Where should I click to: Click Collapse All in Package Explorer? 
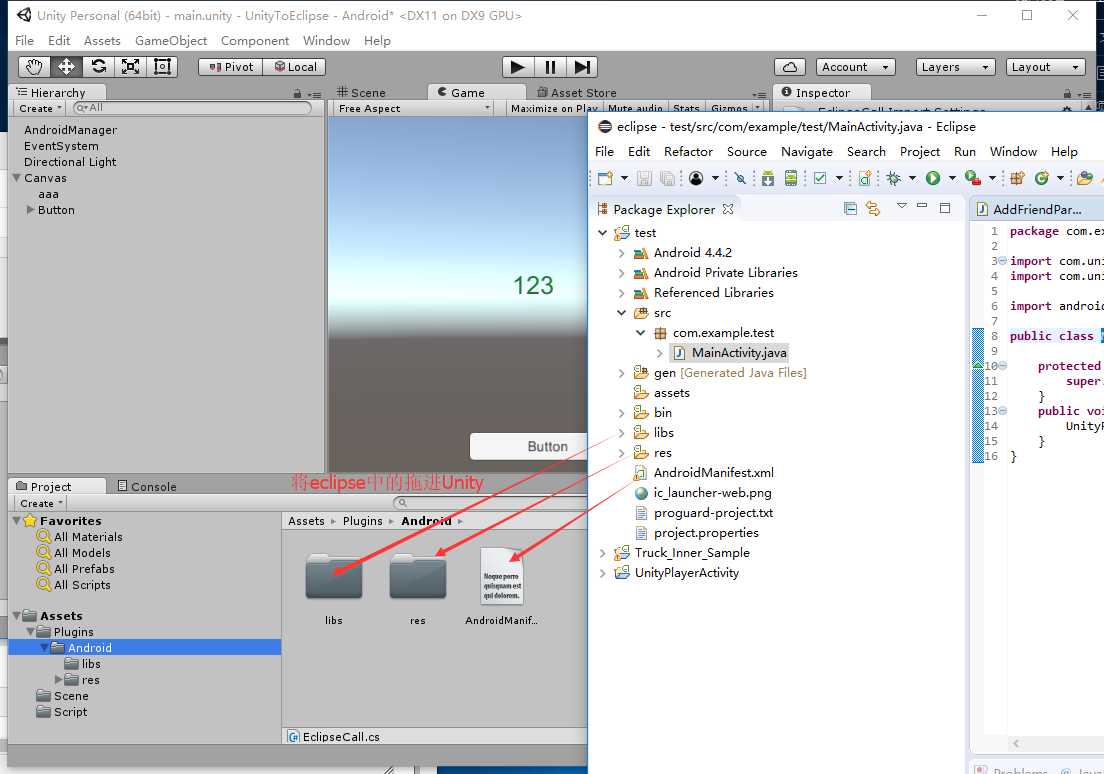tap(851, 208)
